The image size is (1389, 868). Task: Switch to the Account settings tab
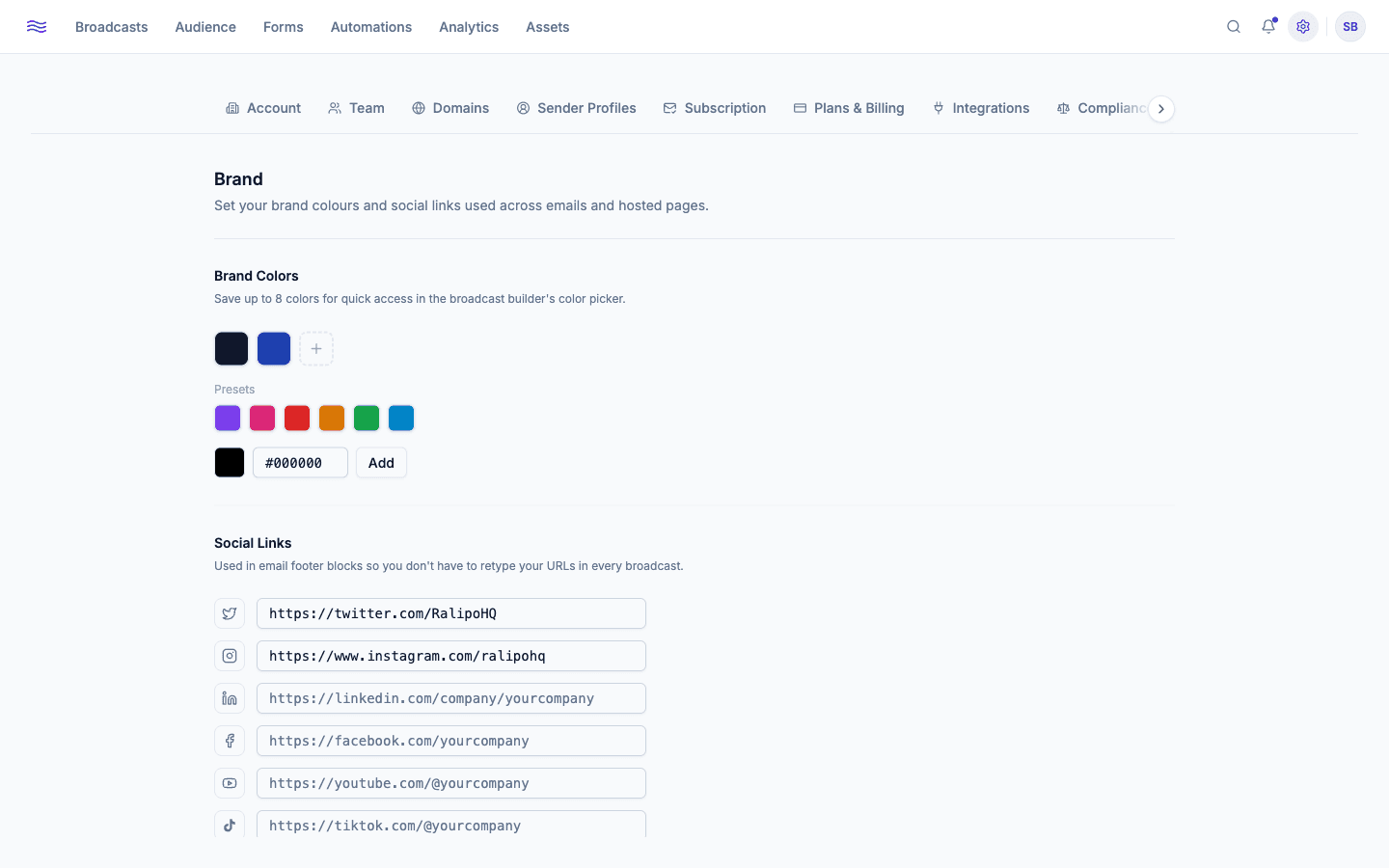tap(263, 108)
